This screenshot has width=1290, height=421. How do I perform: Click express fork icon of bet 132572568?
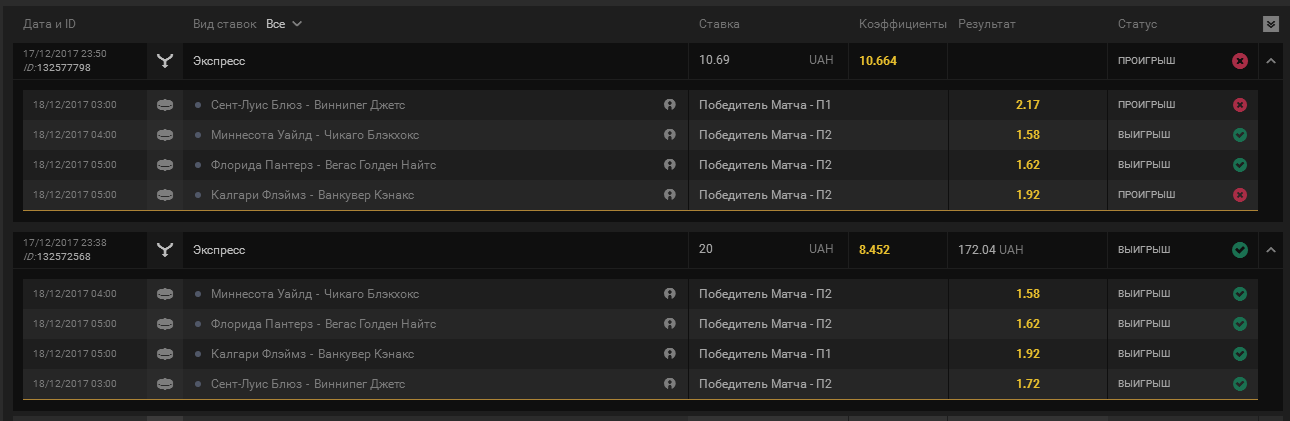pos(165,250)
